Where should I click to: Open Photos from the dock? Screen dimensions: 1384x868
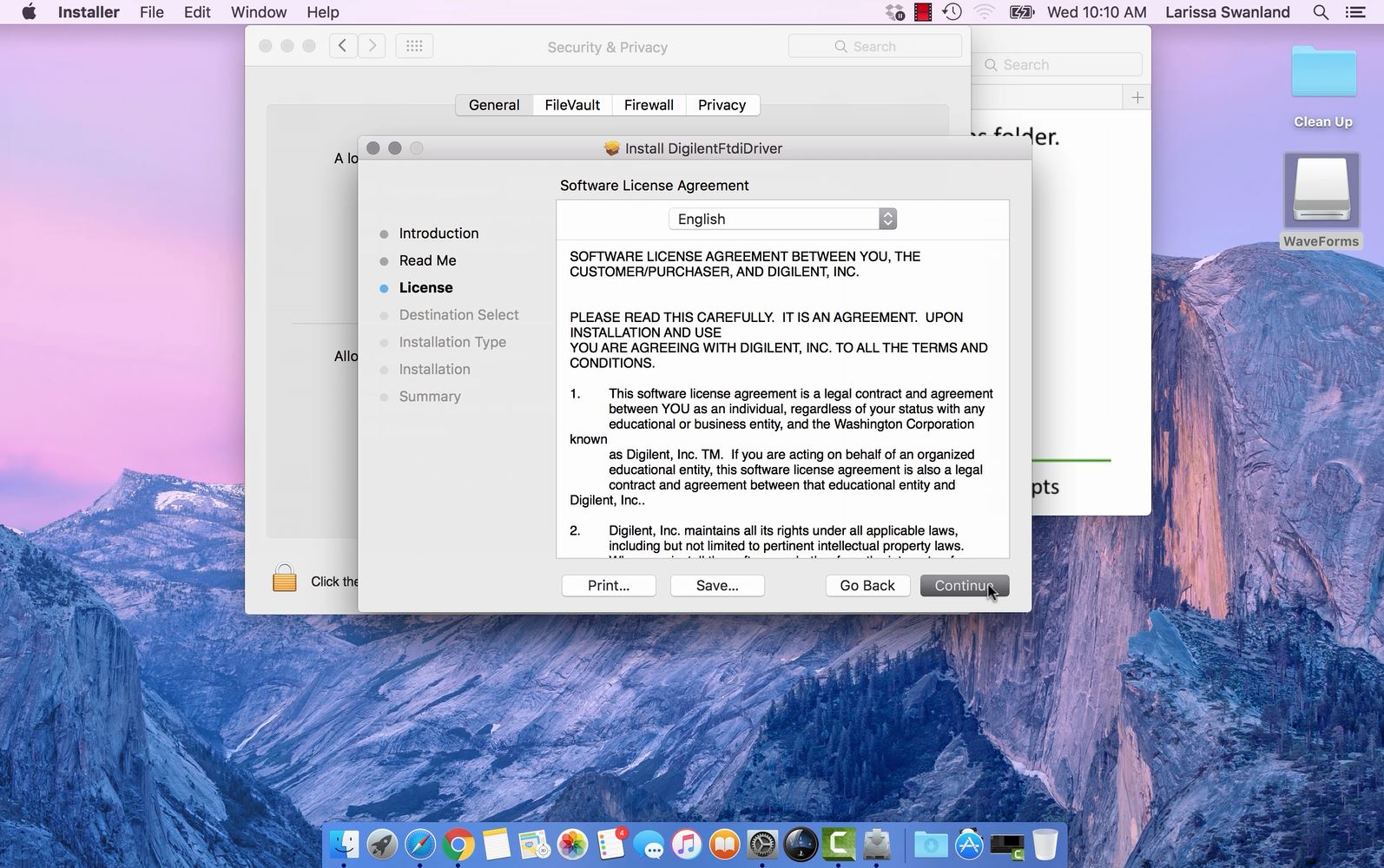(572, 844)
